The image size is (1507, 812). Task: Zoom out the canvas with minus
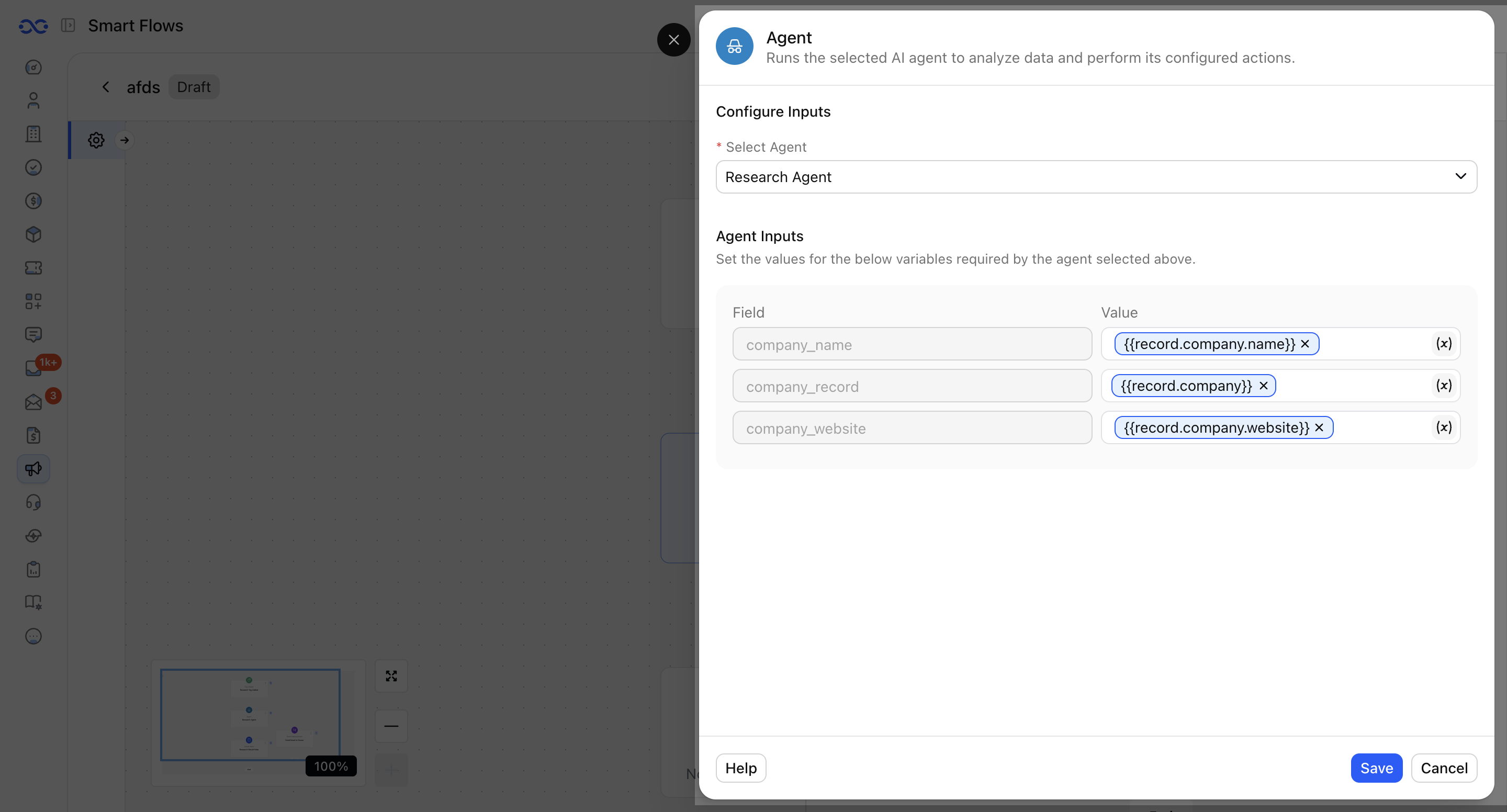[391, 726]
